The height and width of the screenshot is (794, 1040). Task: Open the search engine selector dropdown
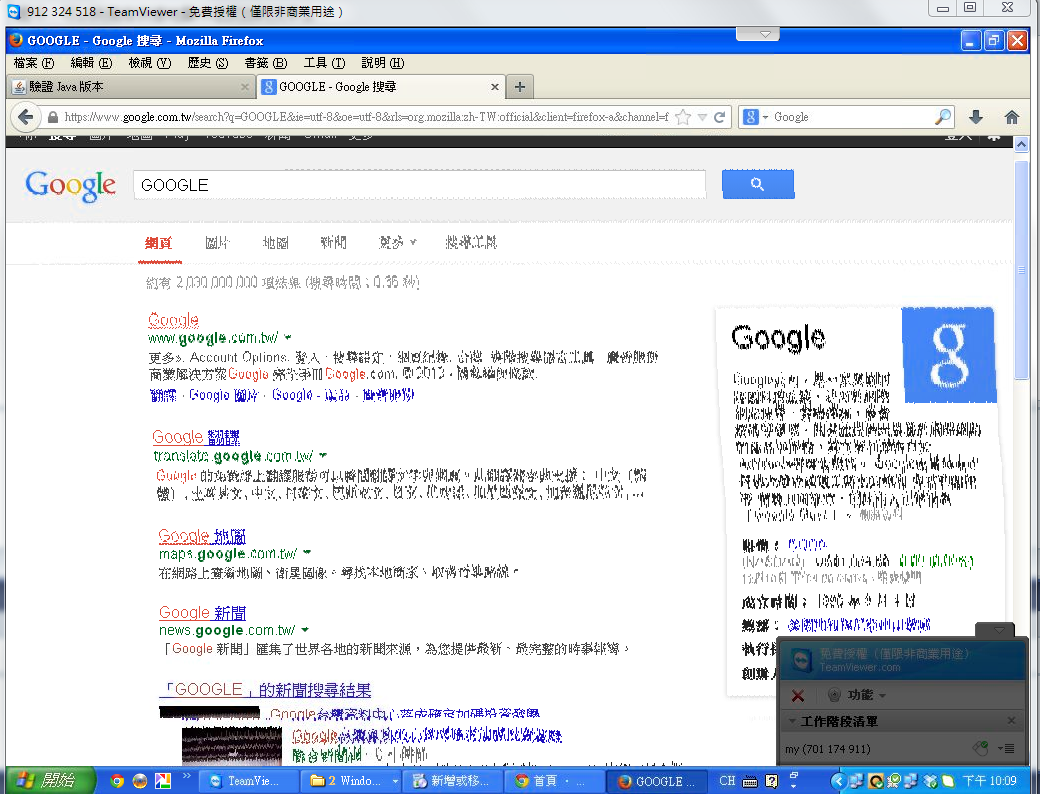pos(756,117)
